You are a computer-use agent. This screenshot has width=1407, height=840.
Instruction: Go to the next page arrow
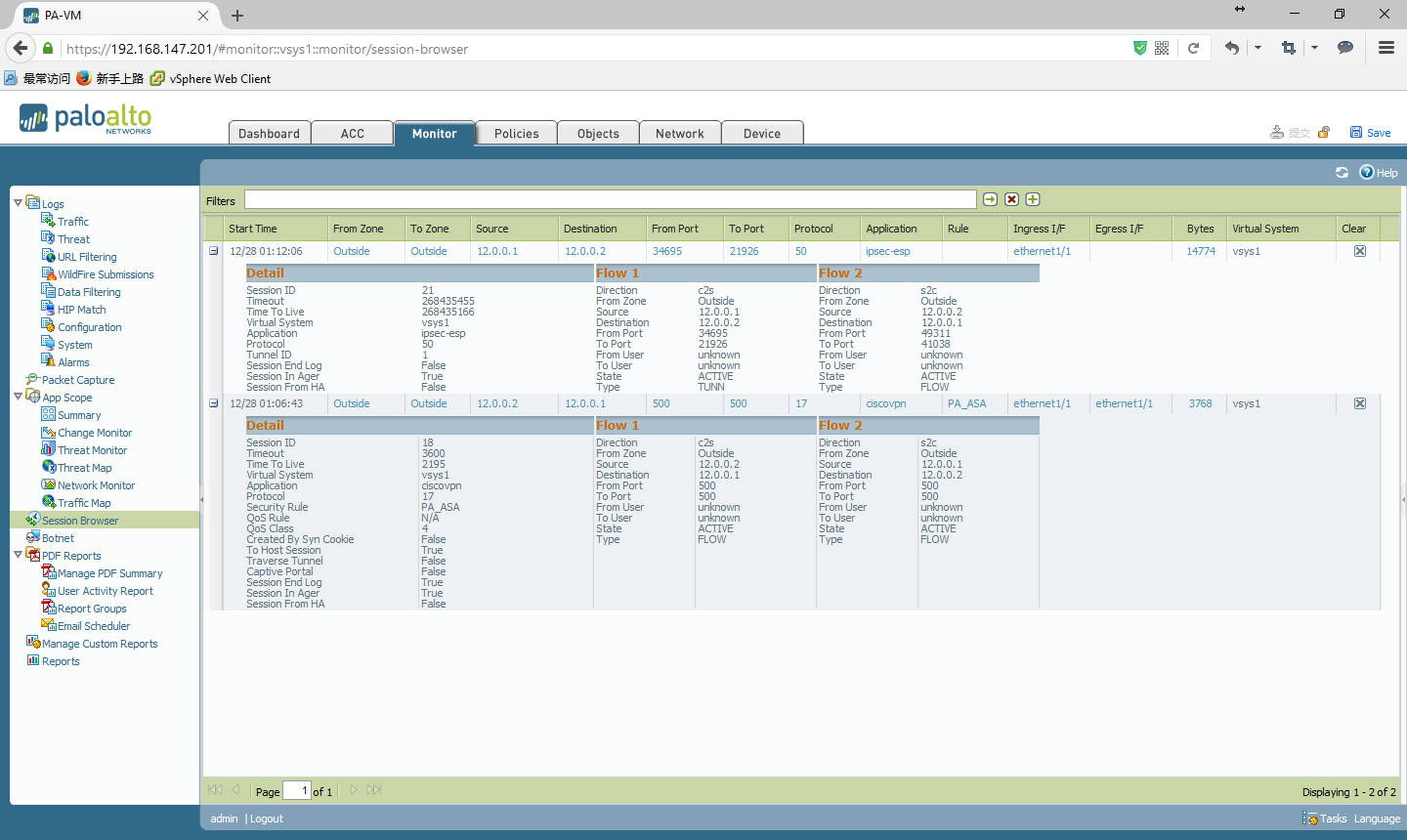point(354,790)
